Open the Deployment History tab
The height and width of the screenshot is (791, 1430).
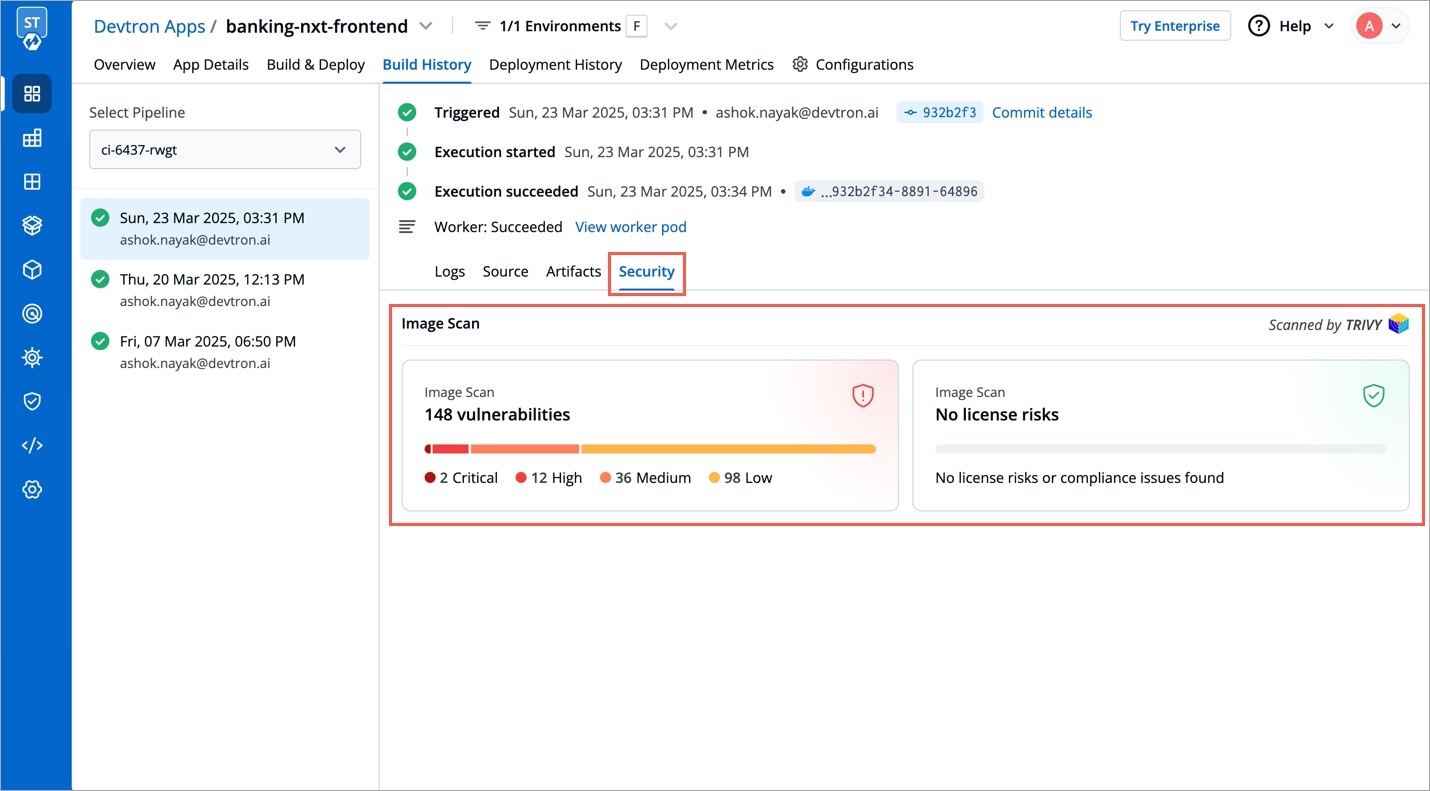556,64
